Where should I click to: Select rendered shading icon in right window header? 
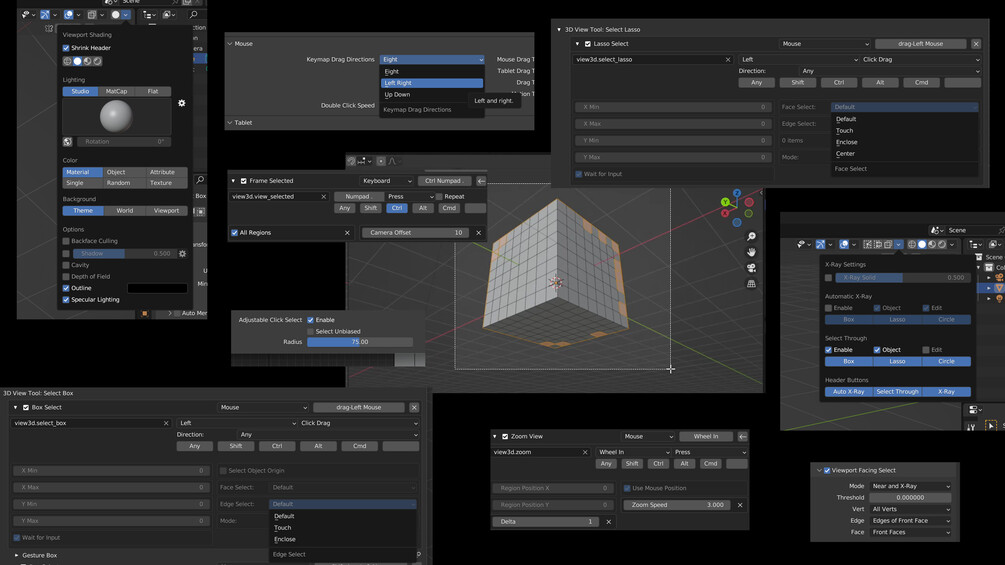coord(942,245)
